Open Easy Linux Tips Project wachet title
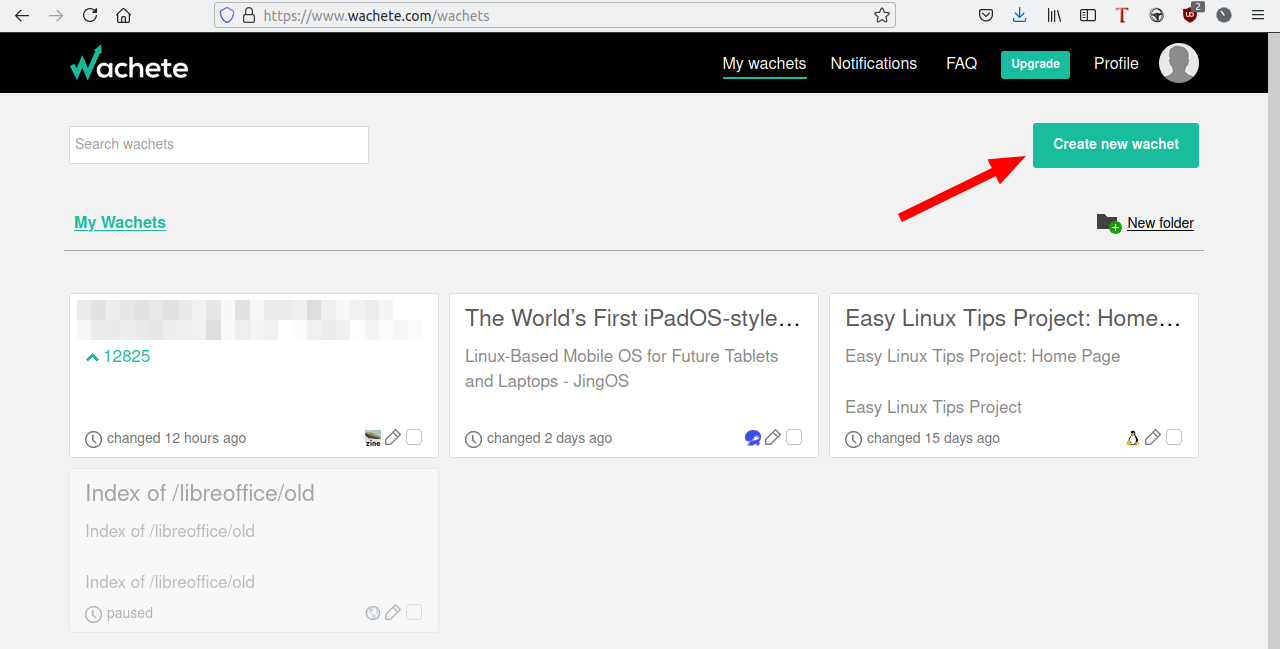 click(1013, 318)
